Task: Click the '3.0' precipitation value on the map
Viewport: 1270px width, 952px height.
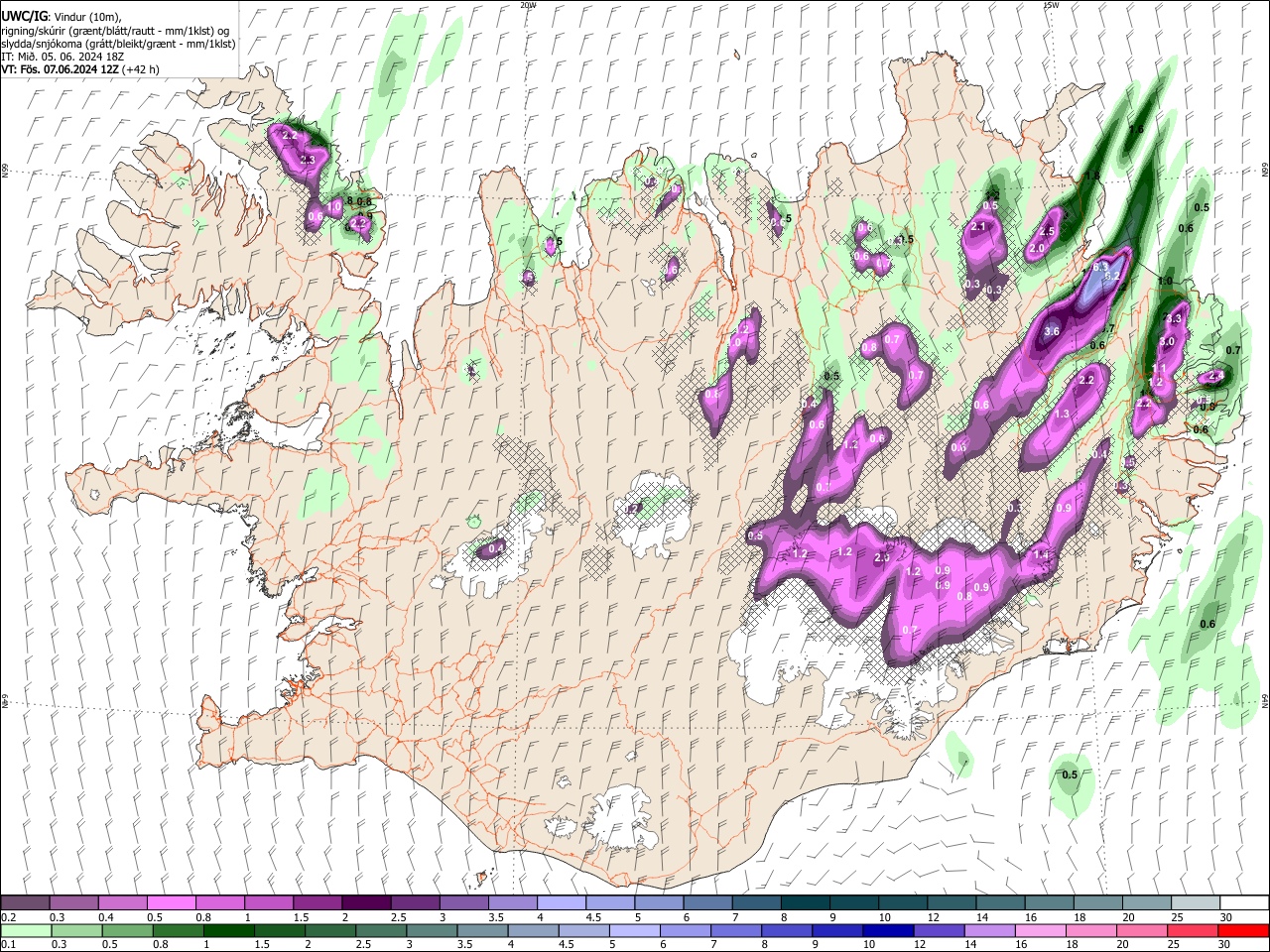Action: coord(1167,341)
